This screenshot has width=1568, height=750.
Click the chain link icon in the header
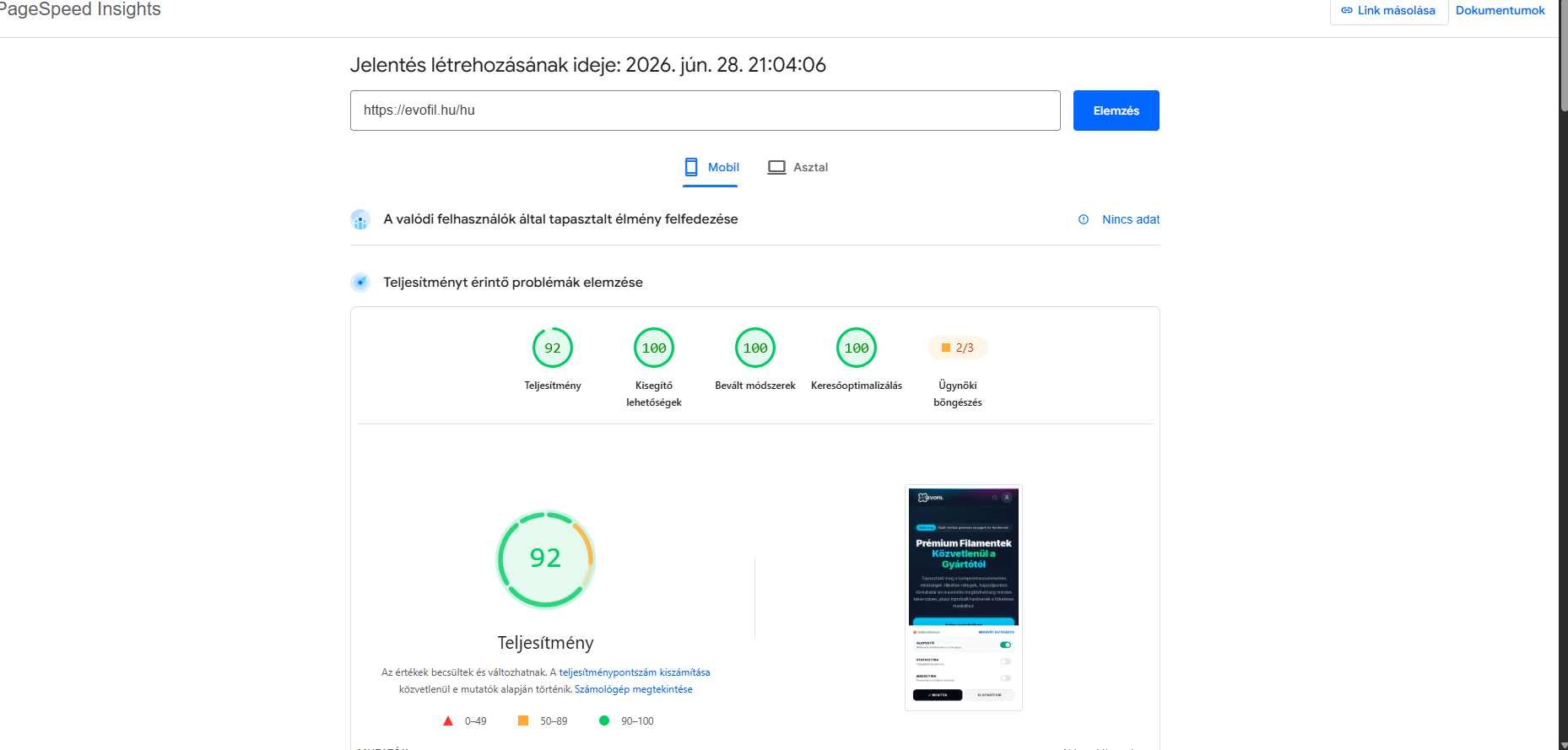1346,11
